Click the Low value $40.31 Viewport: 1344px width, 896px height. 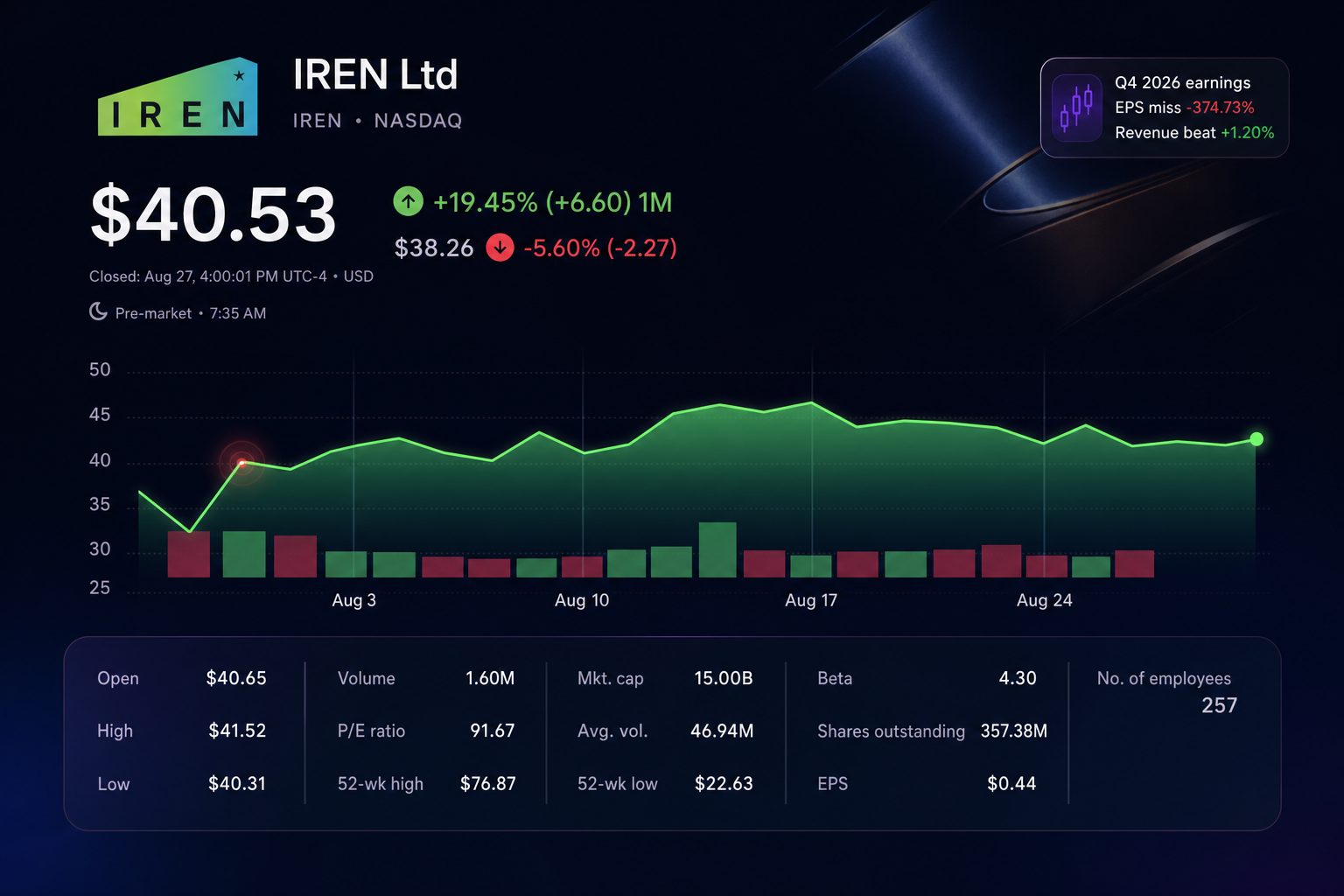coord(237,783)
